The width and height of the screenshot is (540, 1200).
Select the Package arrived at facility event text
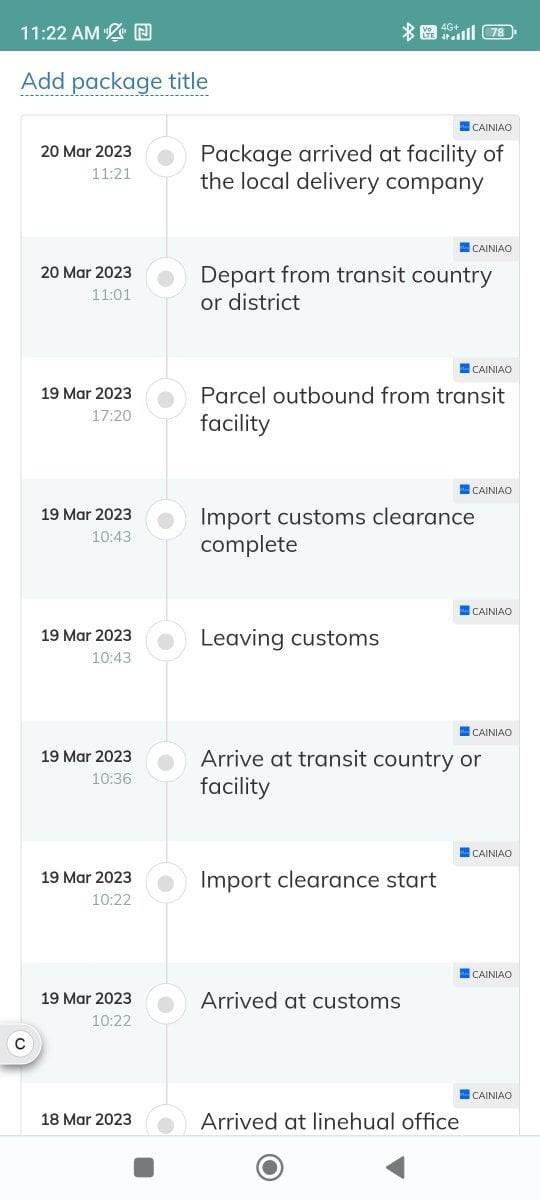tap(352, 168)
